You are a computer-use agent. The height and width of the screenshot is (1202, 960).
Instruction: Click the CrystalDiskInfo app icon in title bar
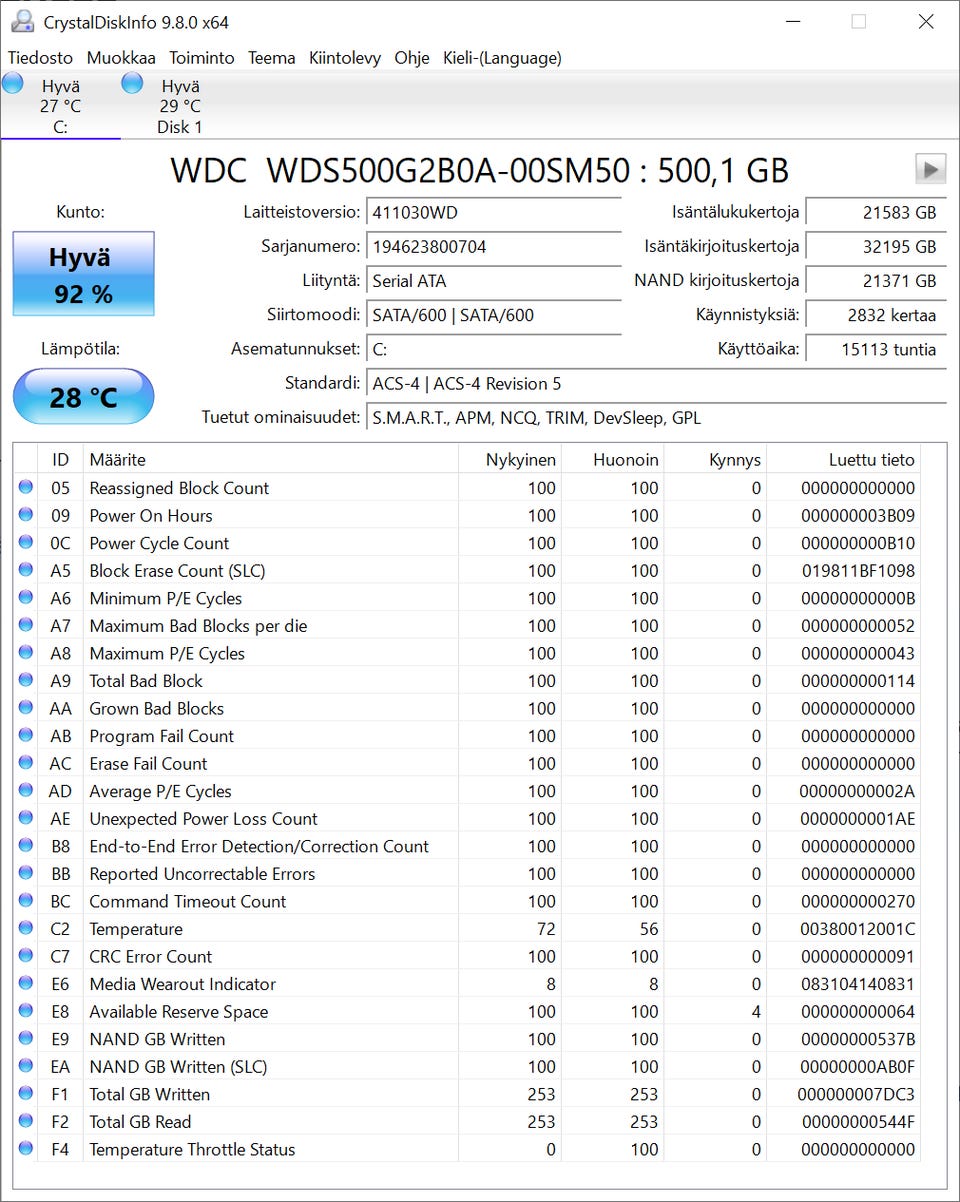point(21,22)
